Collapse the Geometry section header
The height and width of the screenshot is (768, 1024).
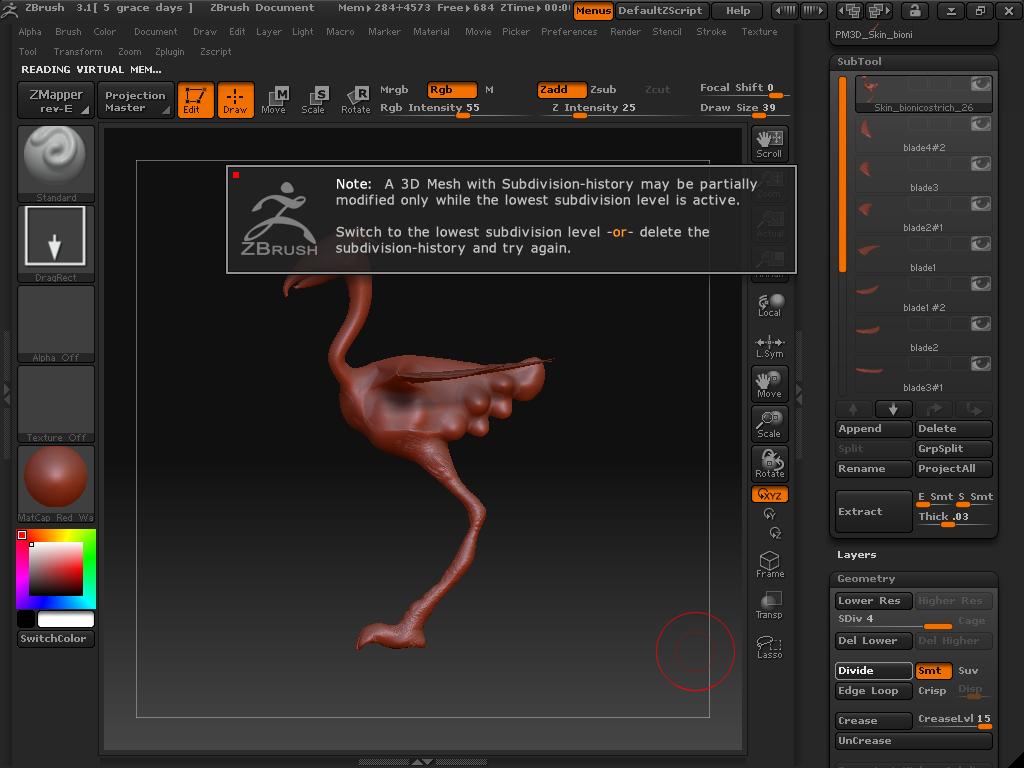click(866, 579)
